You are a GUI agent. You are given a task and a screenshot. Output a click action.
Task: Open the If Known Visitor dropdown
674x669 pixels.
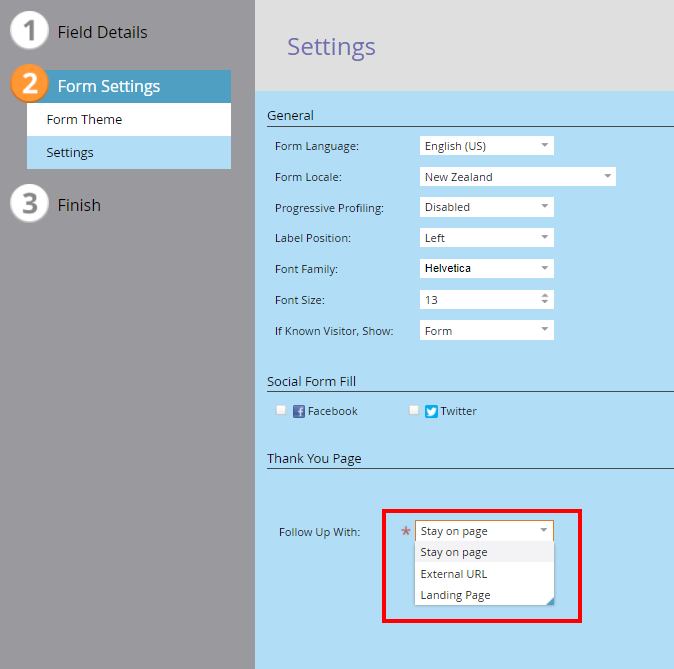coord(486,331)
